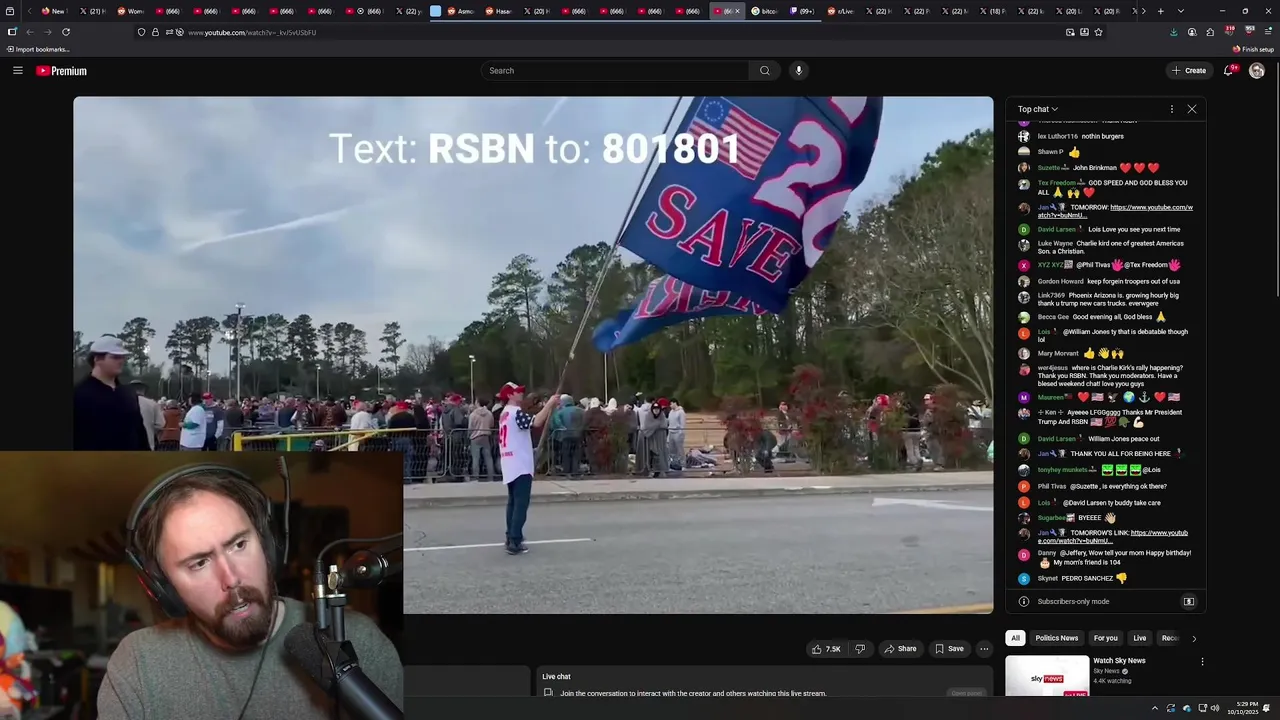1280x720 pixels.
Task: Go to YouTube Premium home logo
Action: 62,71
